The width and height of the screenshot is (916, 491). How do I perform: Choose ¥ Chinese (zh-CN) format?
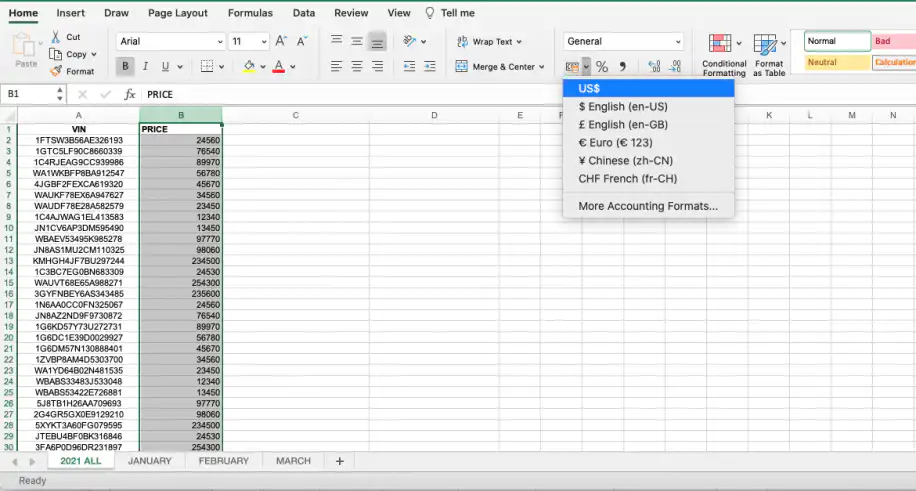648,161
